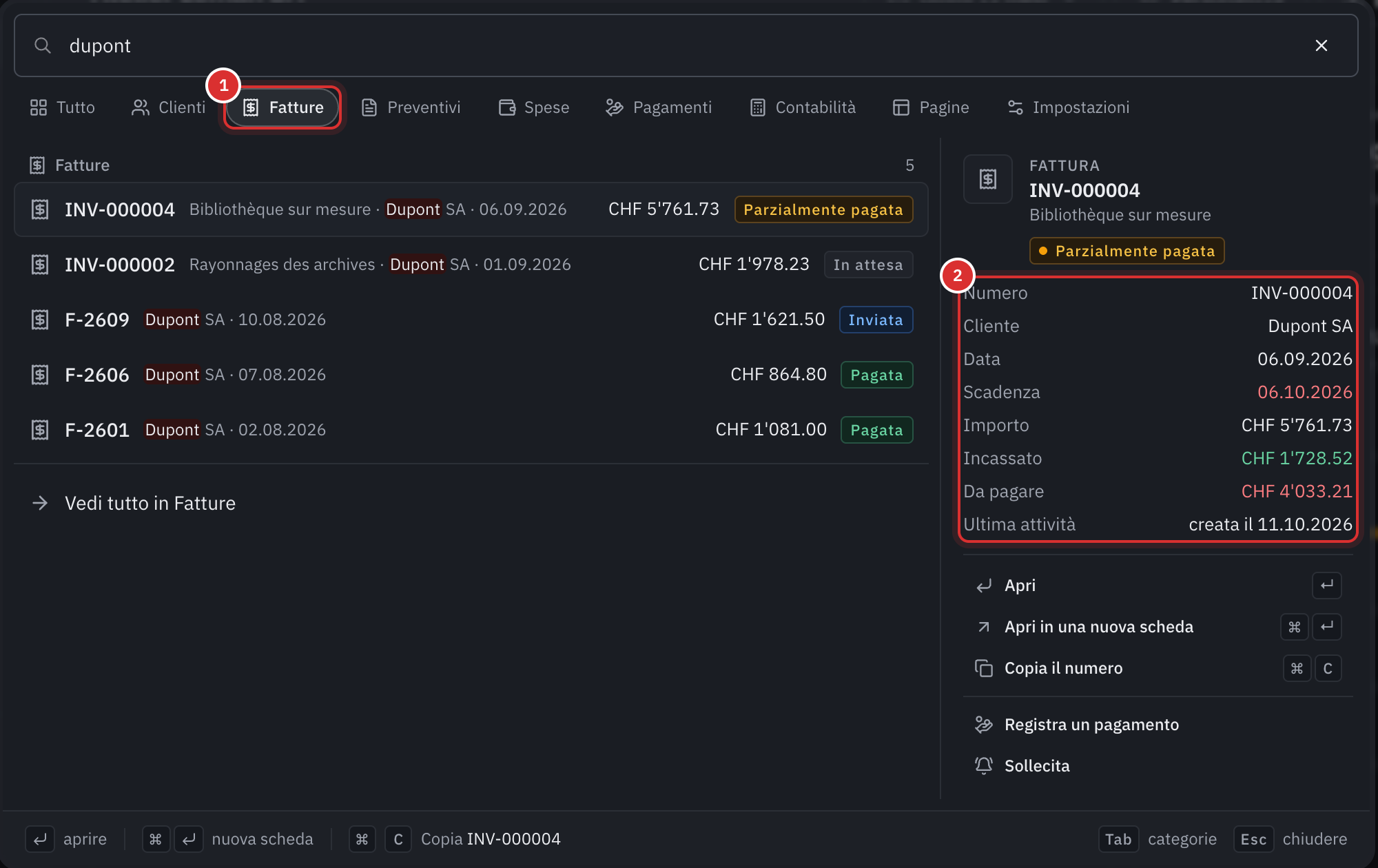This screenshot has width=1378, height=868.
Task: Click the receipt icon beside F-2609
Action: [40, 320]
